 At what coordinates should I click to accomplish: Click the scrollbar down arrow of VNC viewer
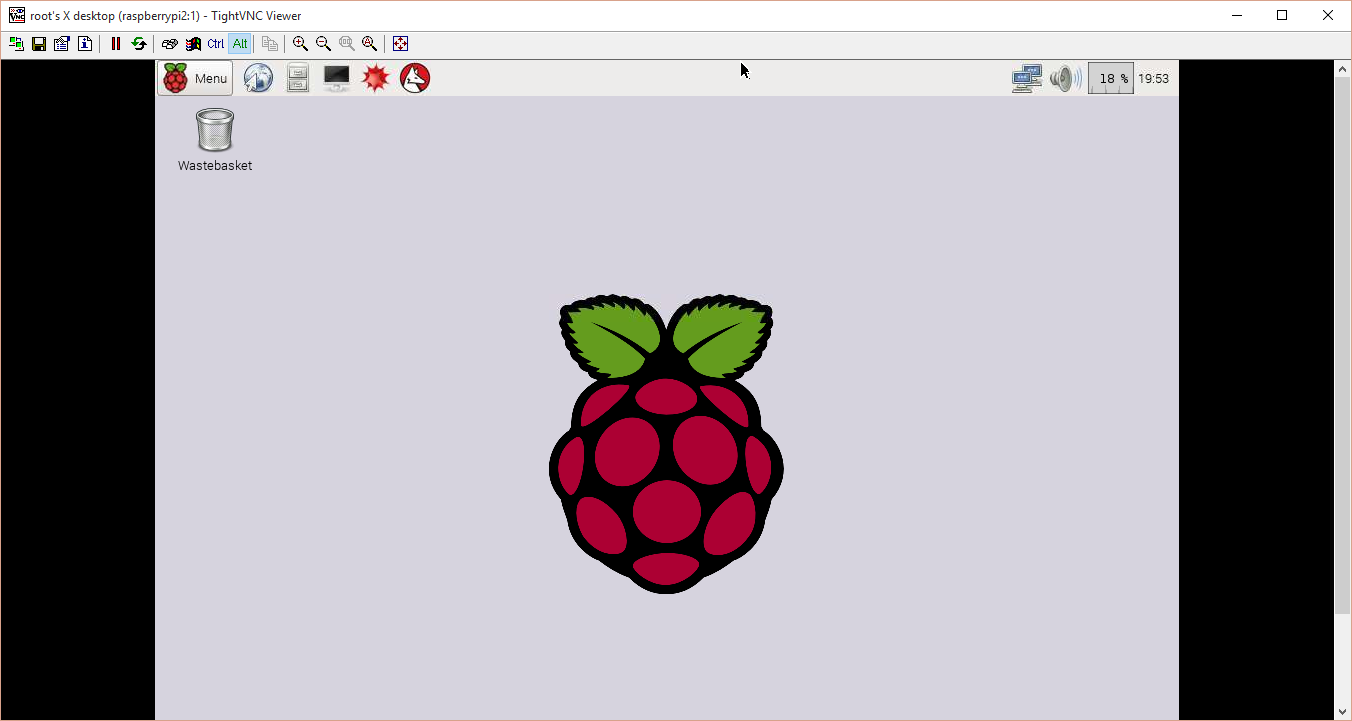tap(1343, 712)
